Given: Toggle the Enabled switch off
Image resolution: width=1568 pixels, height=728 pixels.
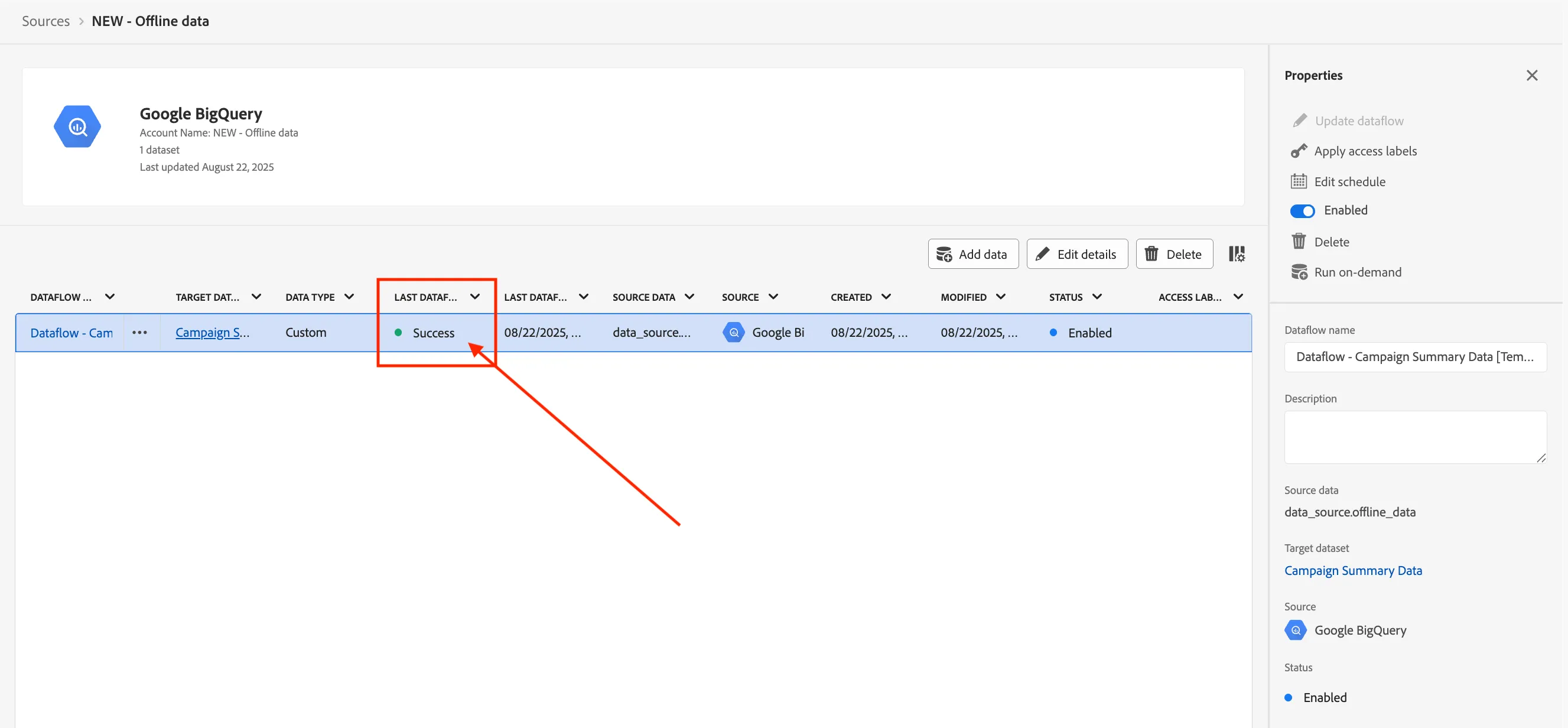Looking at the screenshot, I should tap(1302, 210).
